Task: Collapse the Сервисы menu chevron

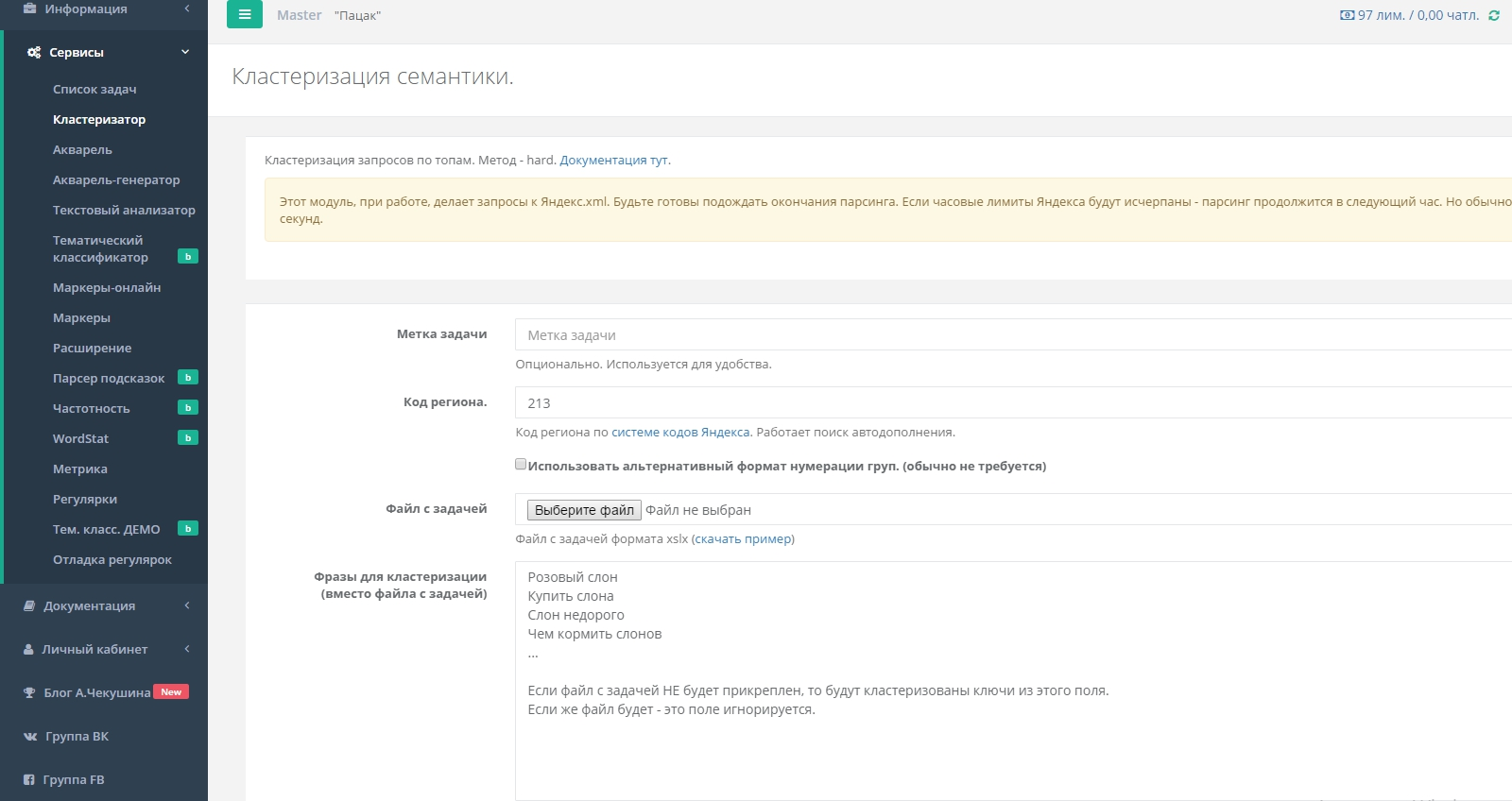Action: (185, 52)
